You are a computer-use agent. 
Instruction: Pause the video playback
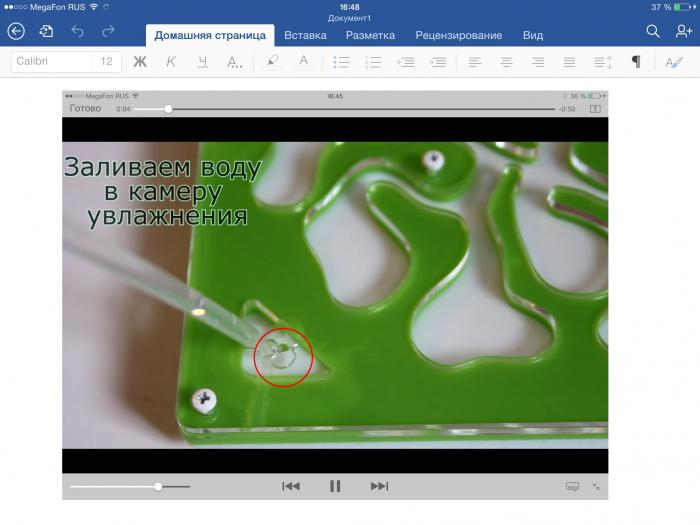(335, 486)
